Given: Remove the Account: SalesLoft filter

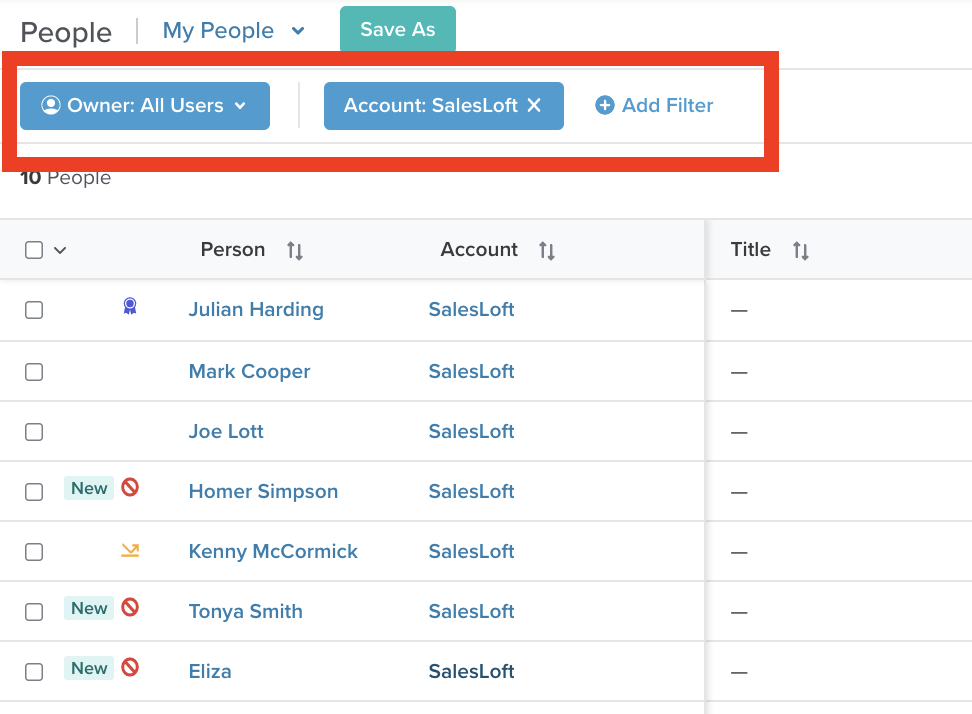Looking at the screenshot, I should 533,105.
